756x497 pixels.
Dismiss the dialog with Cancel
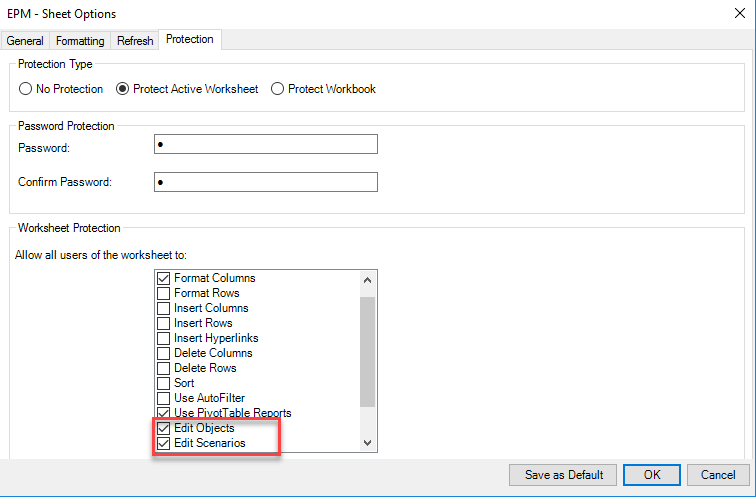point(718,475)
